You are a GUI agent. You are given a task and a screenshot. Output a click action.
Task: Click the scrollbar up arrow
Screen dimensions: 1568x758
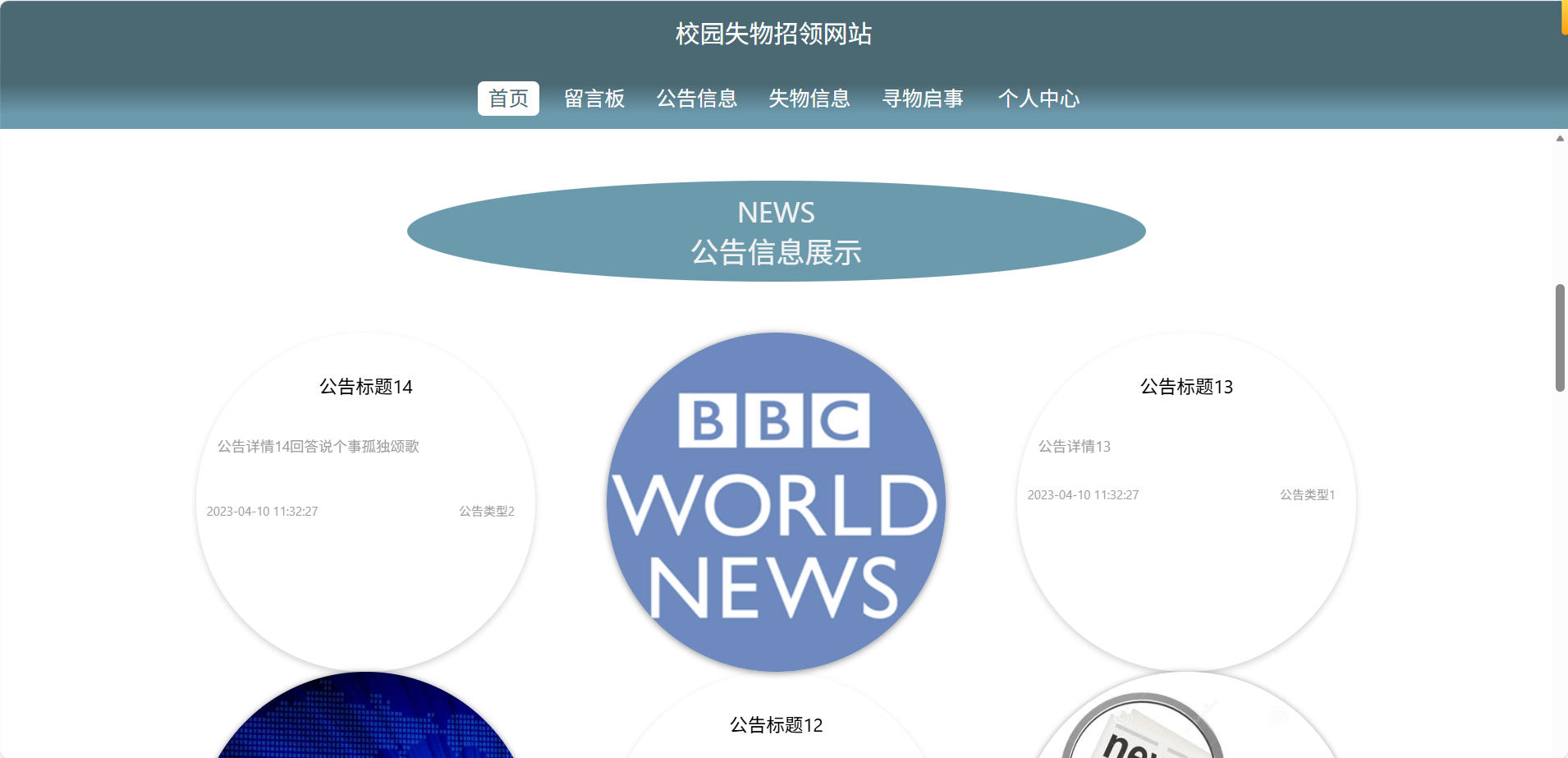(x=1560, y=138)
